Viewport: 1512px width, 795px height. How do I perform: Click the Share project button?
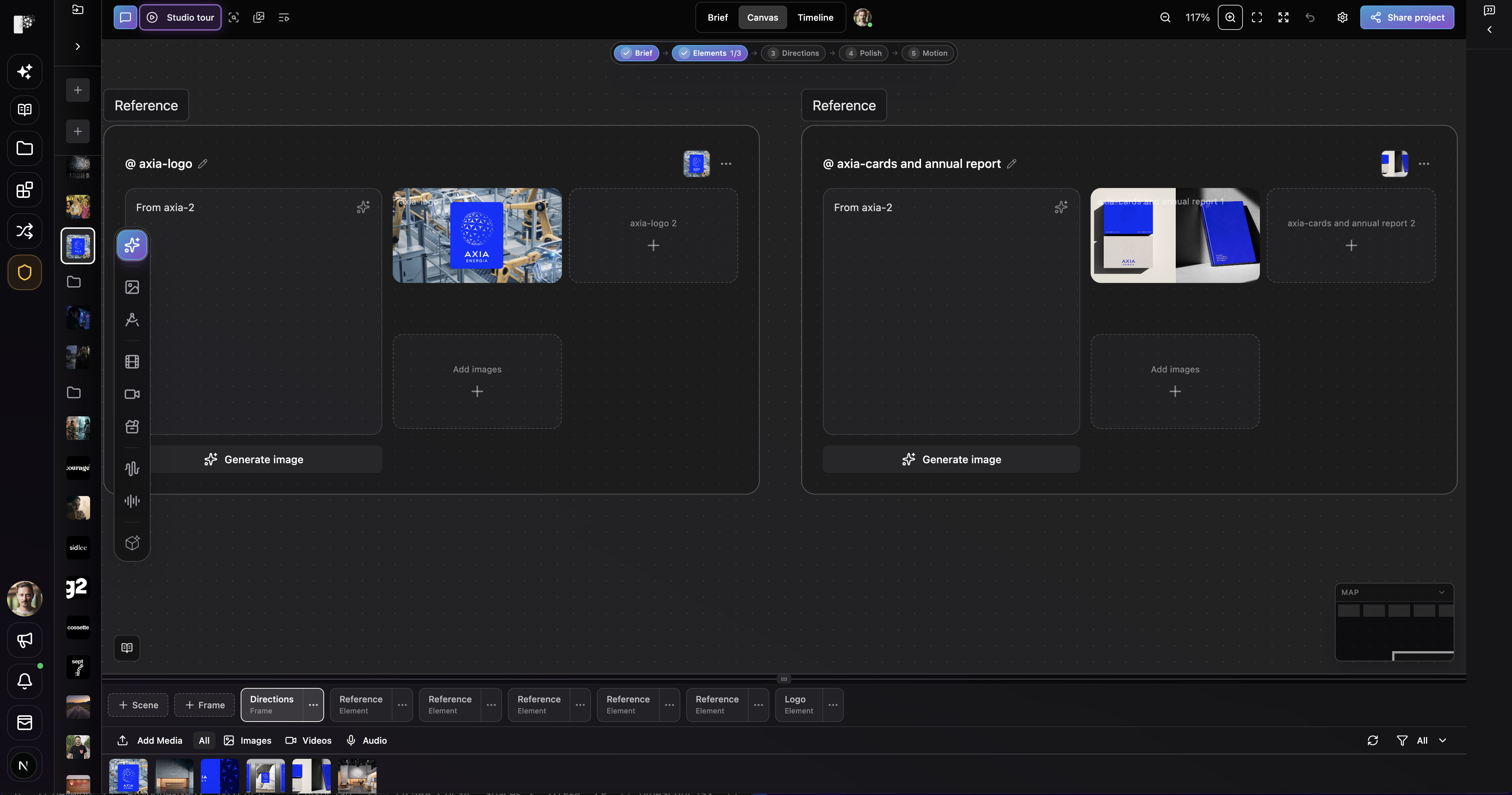coord(1407,18)
